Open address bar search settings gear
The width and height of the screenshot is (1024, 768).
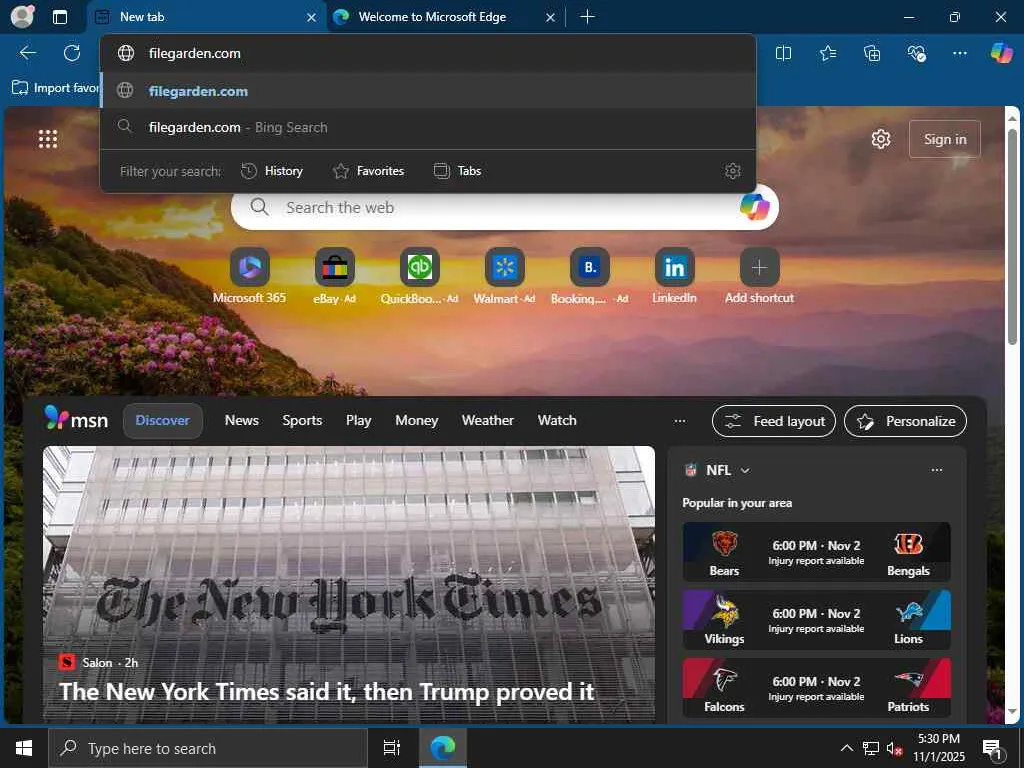click(733, 171)
